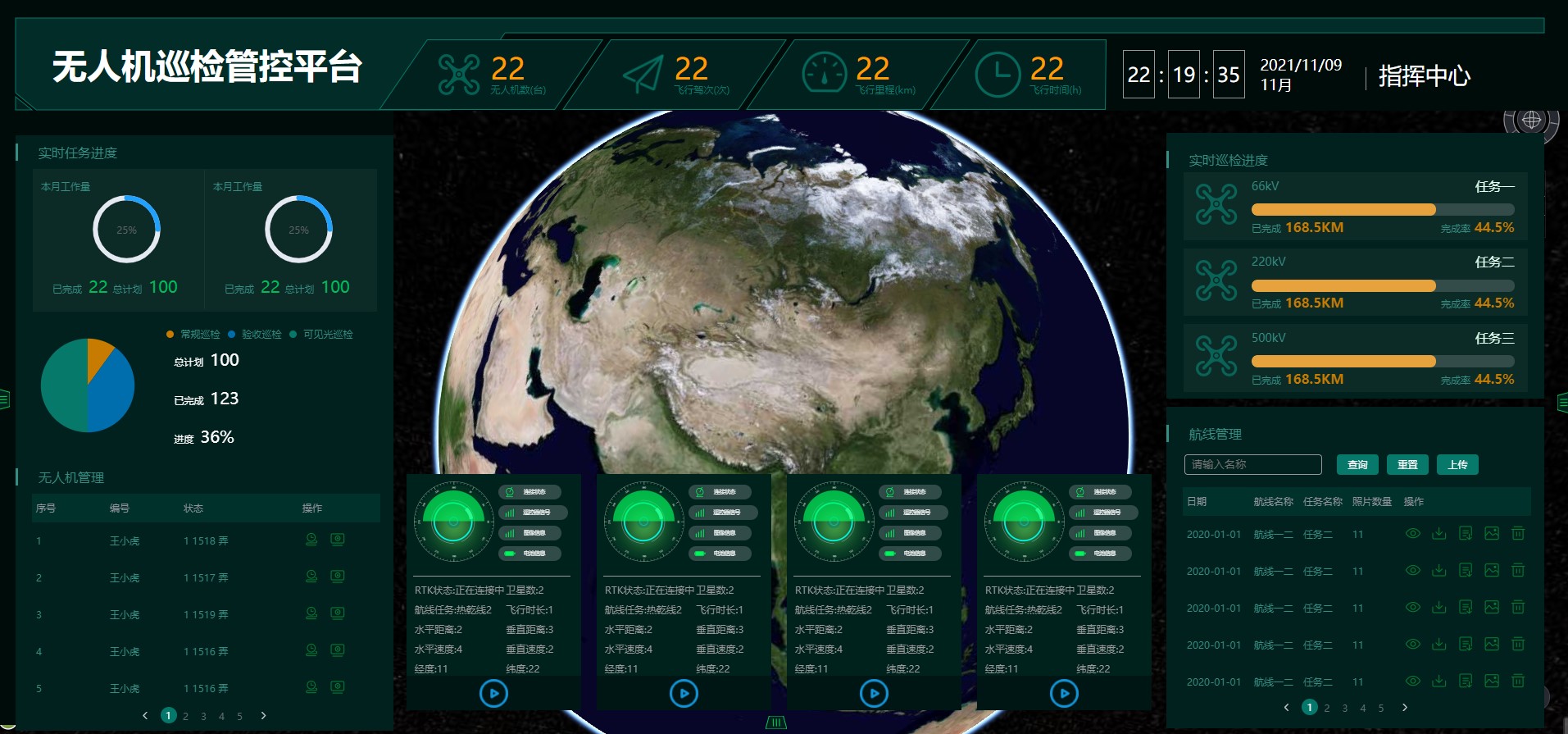
Task: Download the last route row in 航线管理
Action: 1438,681
